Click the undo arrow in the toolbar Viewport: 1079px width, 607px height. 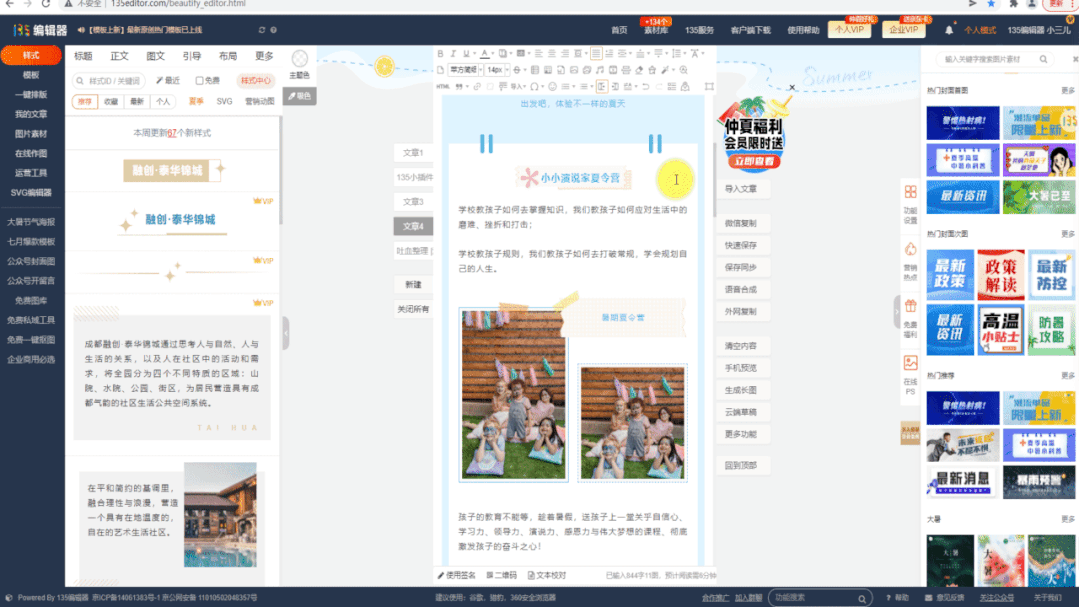(x=647, y=87)
